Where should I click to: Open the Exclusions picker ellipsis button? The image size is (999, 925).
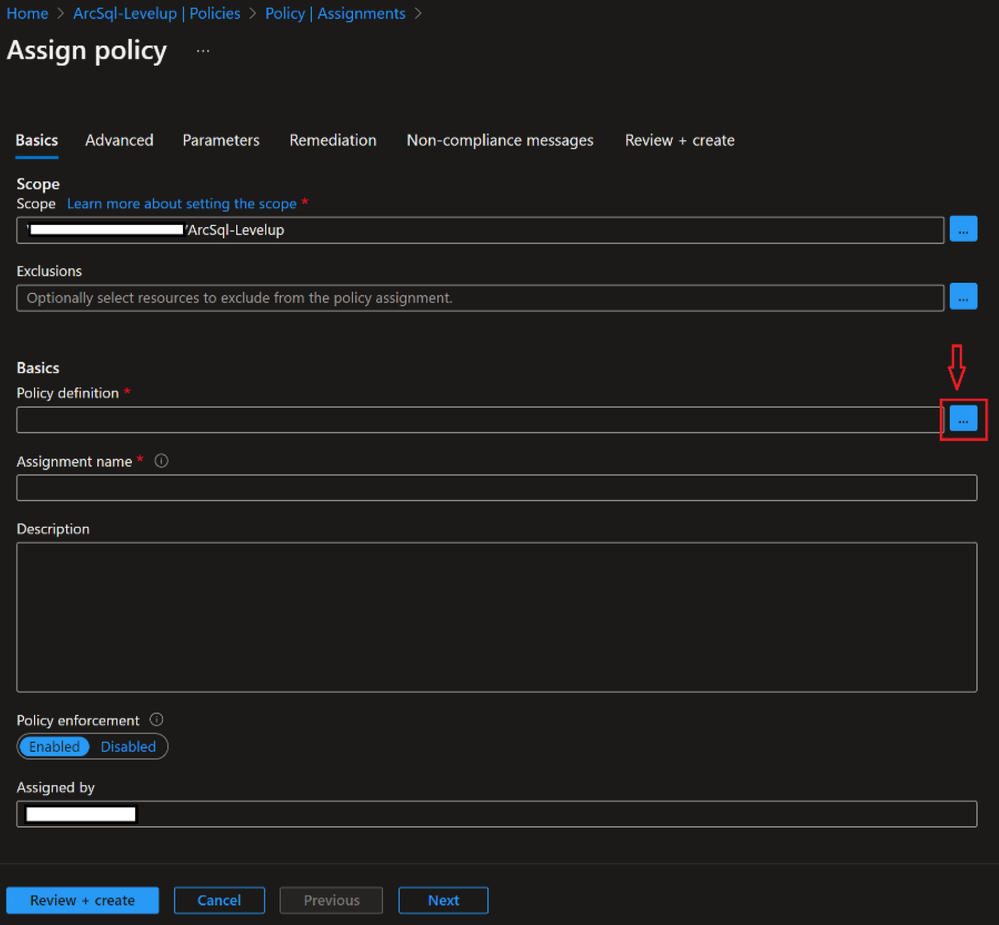[x=962, y=297]
